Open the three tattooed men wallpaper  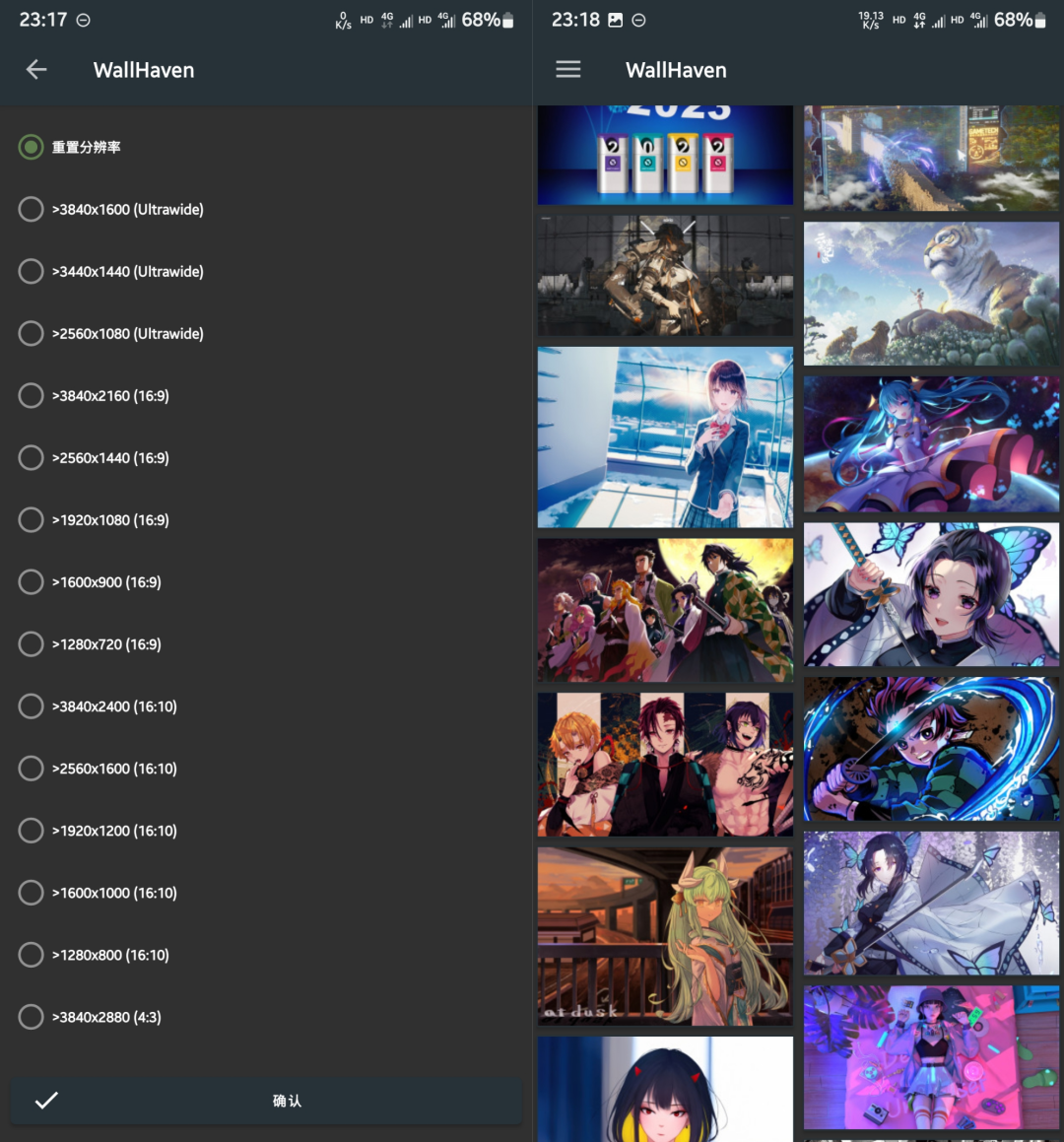point(665,764)
